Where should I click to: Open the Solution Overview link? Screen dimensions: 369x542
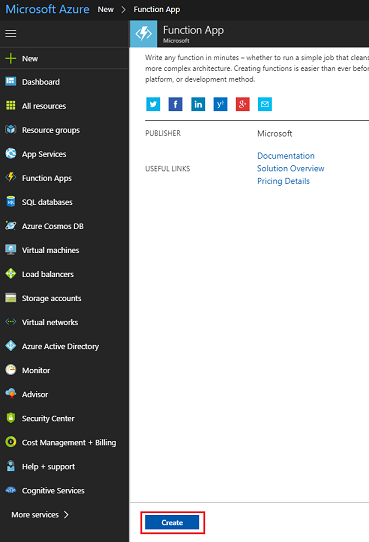tap(291, 168)
